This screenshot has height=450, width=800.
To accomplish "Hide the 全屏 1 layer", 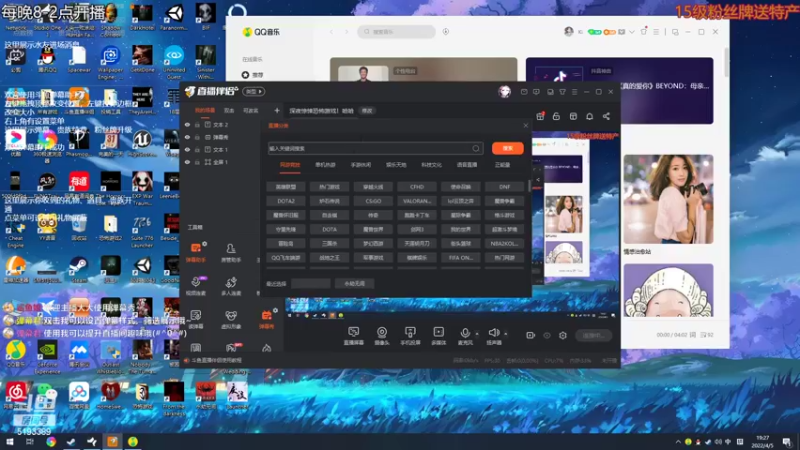I will (187, 162).
